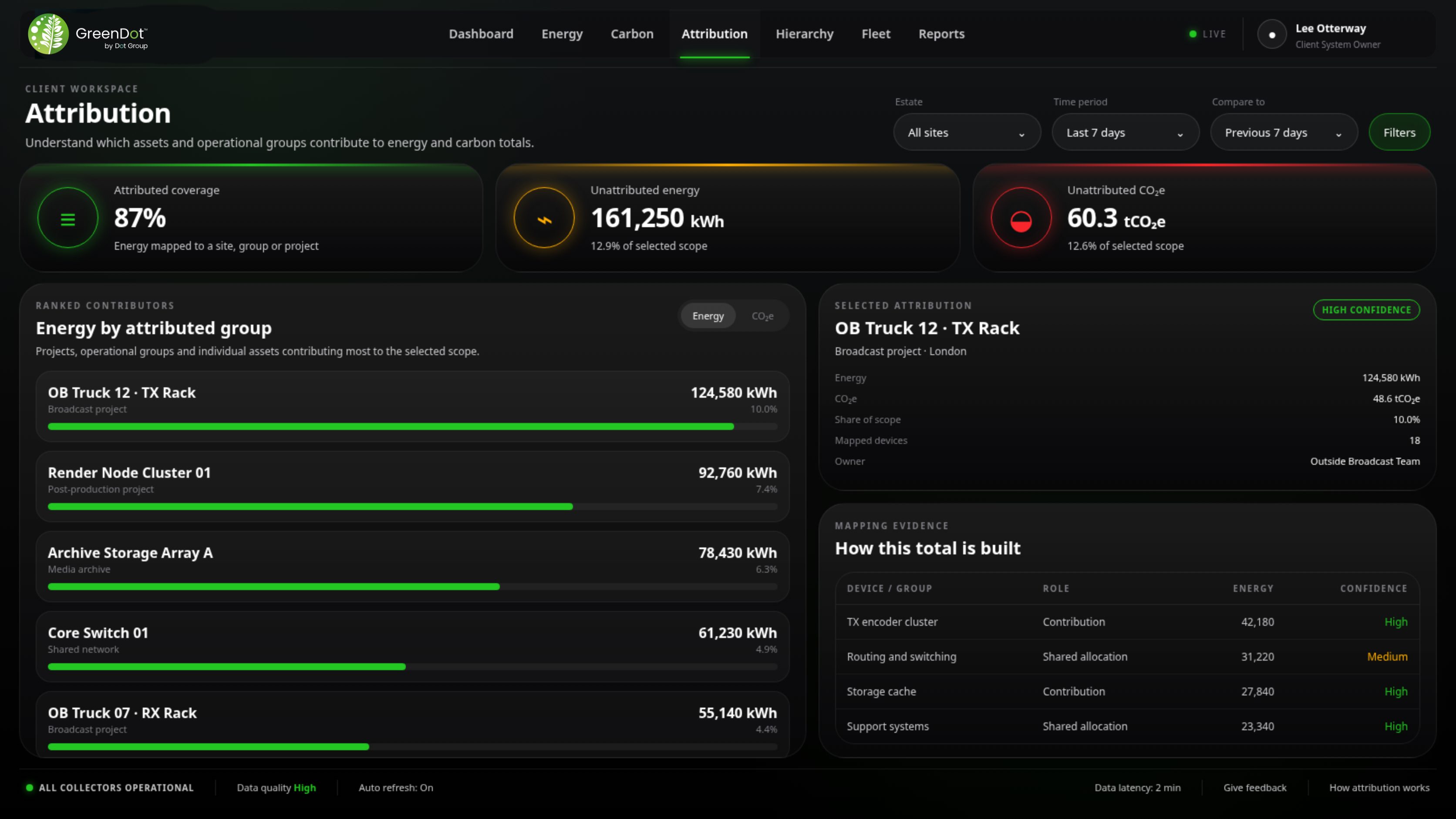The image size is (1456, 819).
Task: Click the GreenDot leaf logo
Action: [49, 34]
